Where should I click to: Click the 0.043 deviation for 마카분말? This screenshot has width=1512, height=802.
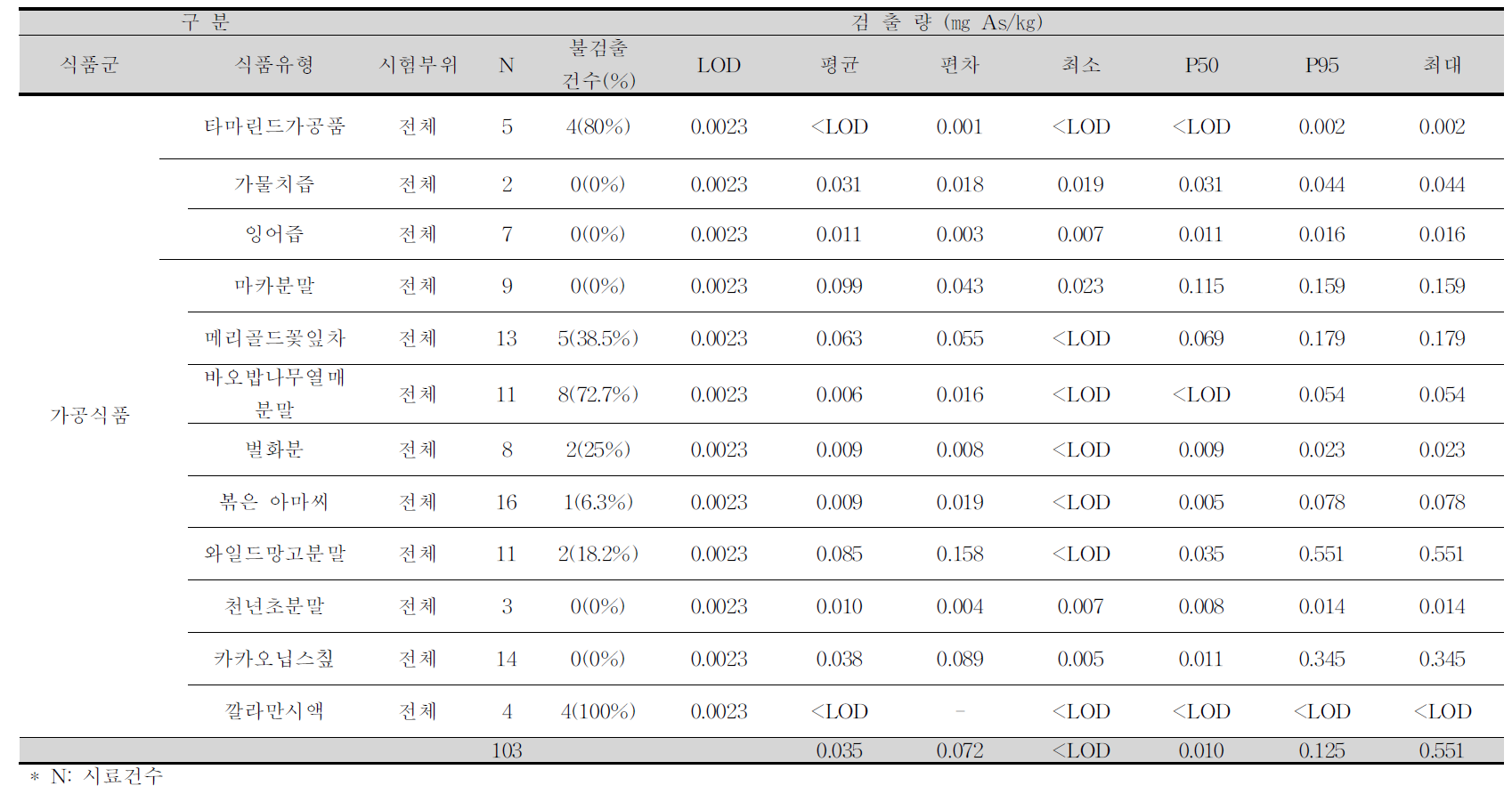[960, 286]
